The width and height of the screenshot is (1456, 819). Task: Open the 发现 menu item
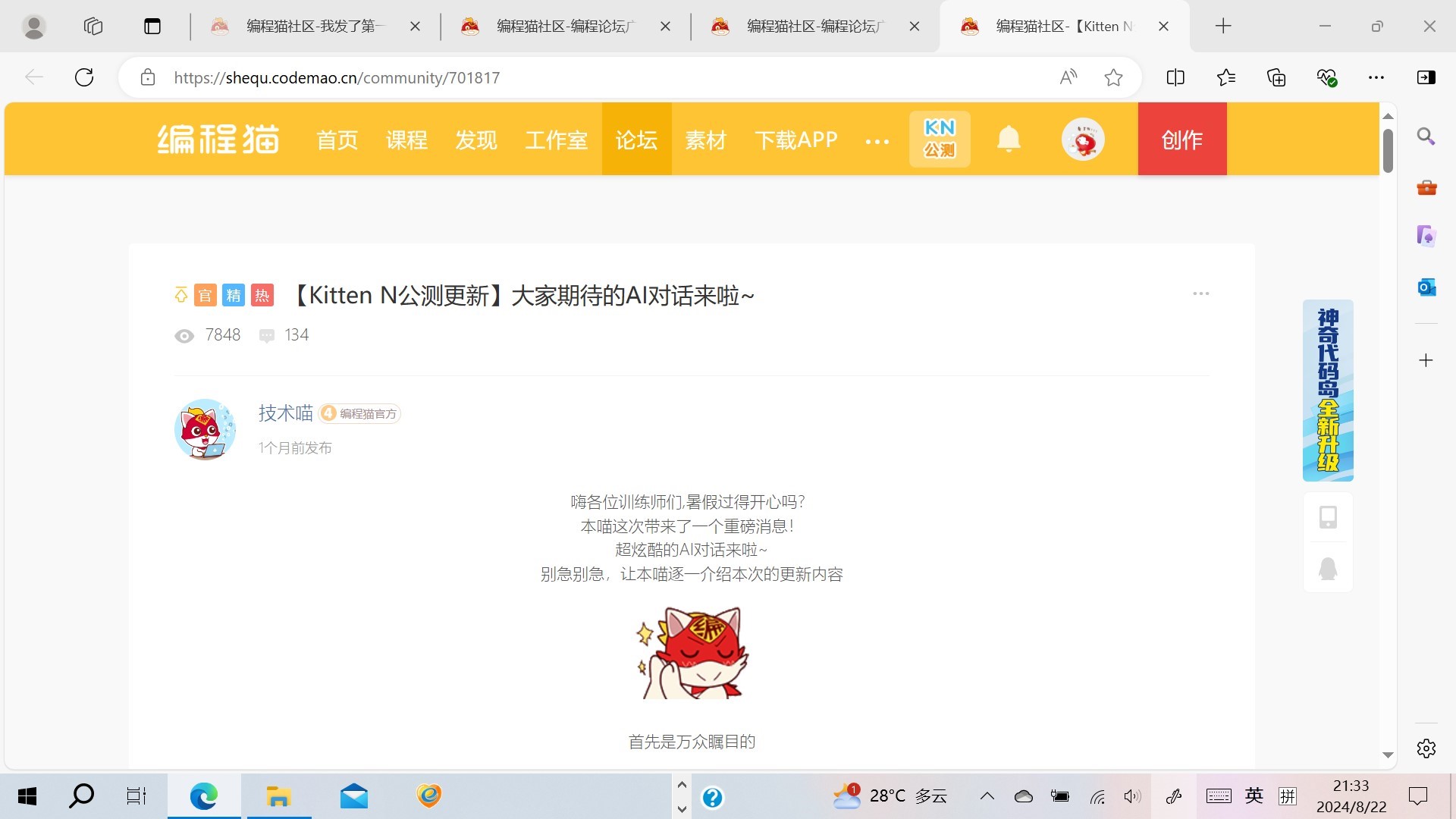[476, 140]
